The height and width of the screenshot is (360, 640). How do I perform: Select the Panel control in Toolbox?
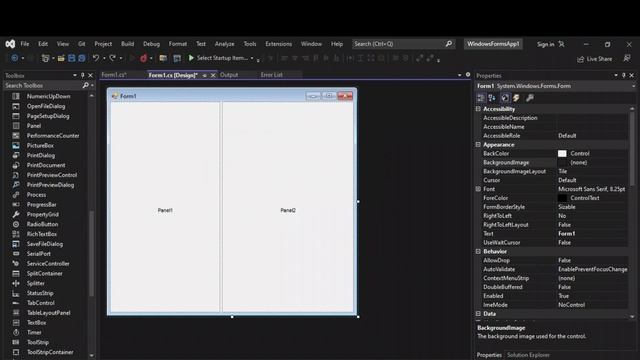coord(34,126)
